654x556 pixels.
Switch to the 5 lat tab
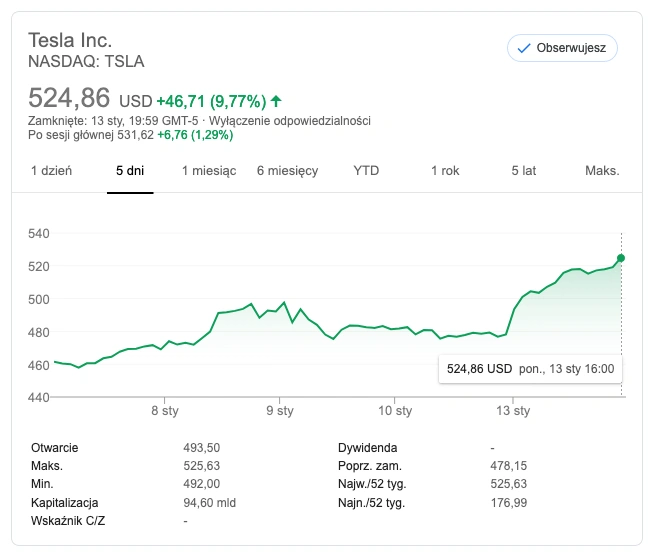(524, 171)
